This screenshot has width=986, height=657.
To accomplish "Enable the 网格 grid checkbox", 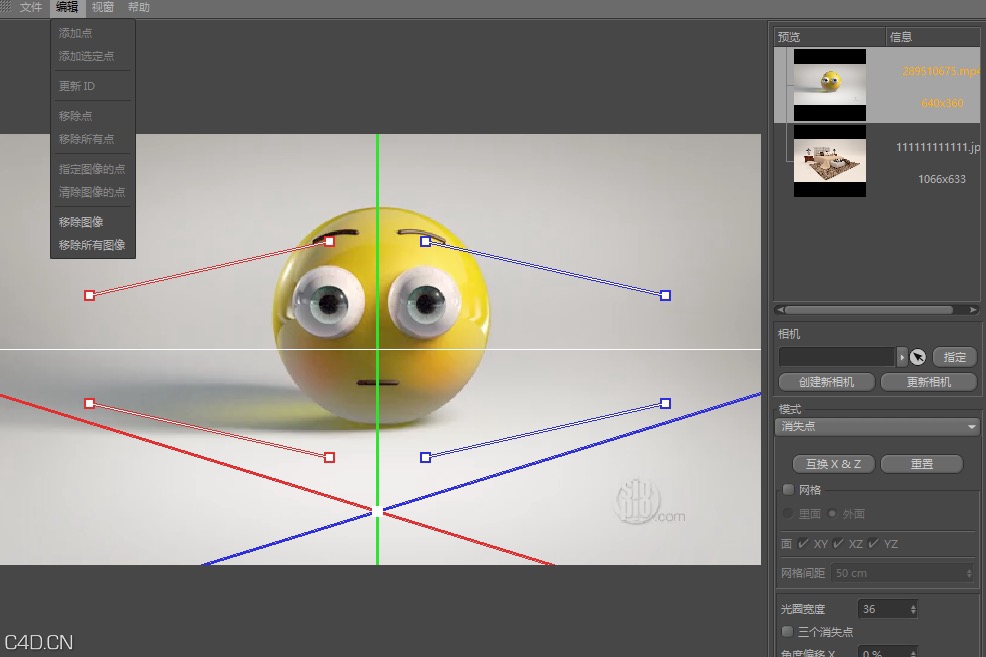I will pos(787,489).
